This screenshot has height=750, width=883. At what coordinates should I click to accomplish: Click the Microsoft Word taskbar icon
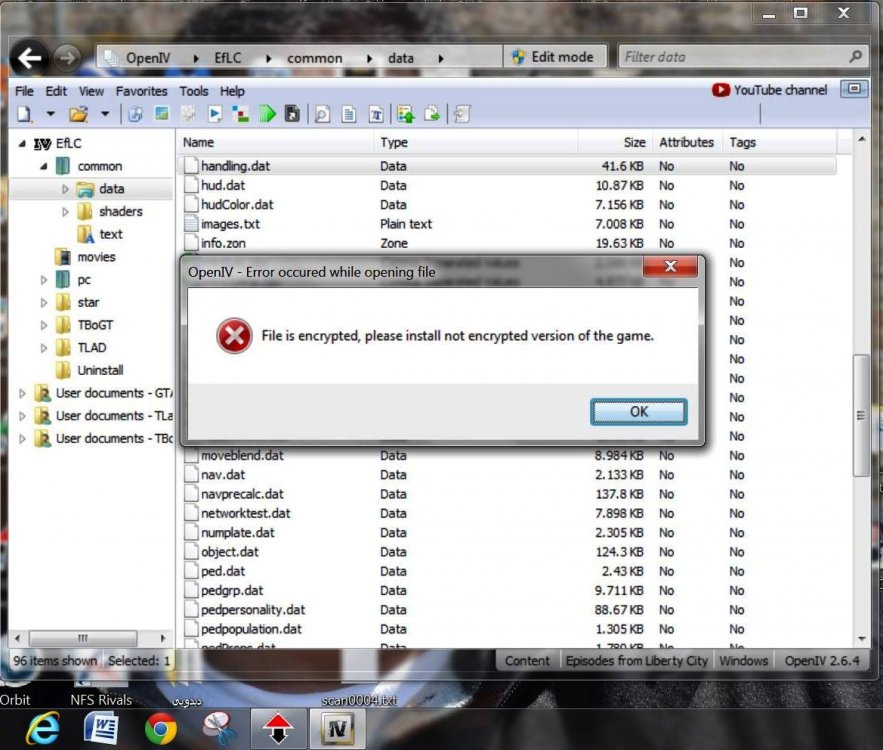click(101, 729)
